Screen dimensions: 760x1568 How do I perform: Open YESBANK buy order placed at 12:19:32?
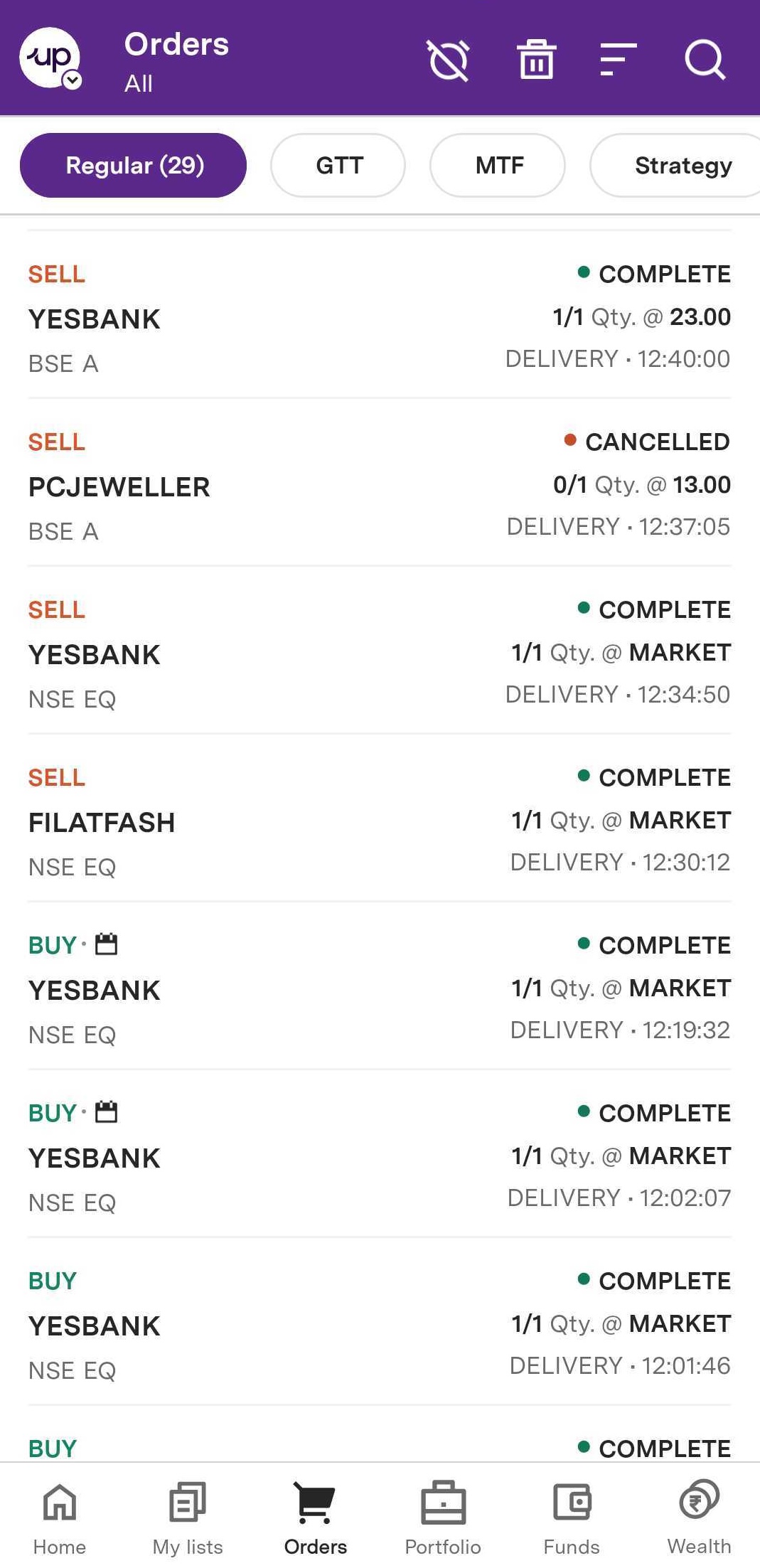[380, 988]
